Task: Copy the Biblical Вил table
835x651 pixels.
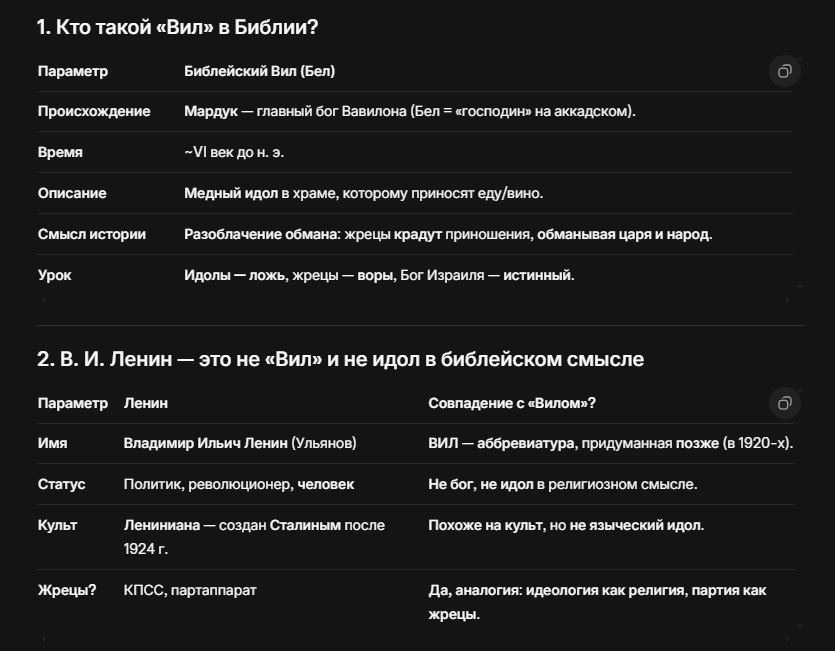Action: point(784,71)
